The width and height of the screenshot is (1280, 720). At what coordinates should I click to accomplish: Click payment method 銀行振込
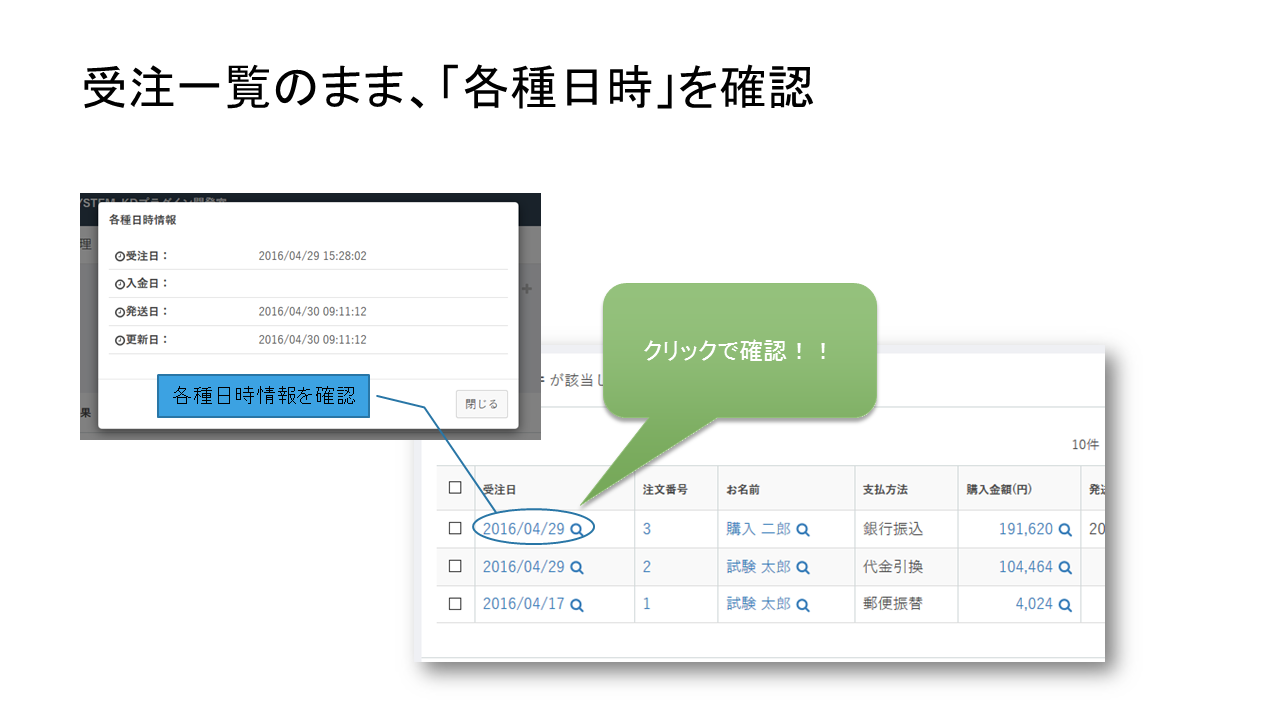click(893, 529)
